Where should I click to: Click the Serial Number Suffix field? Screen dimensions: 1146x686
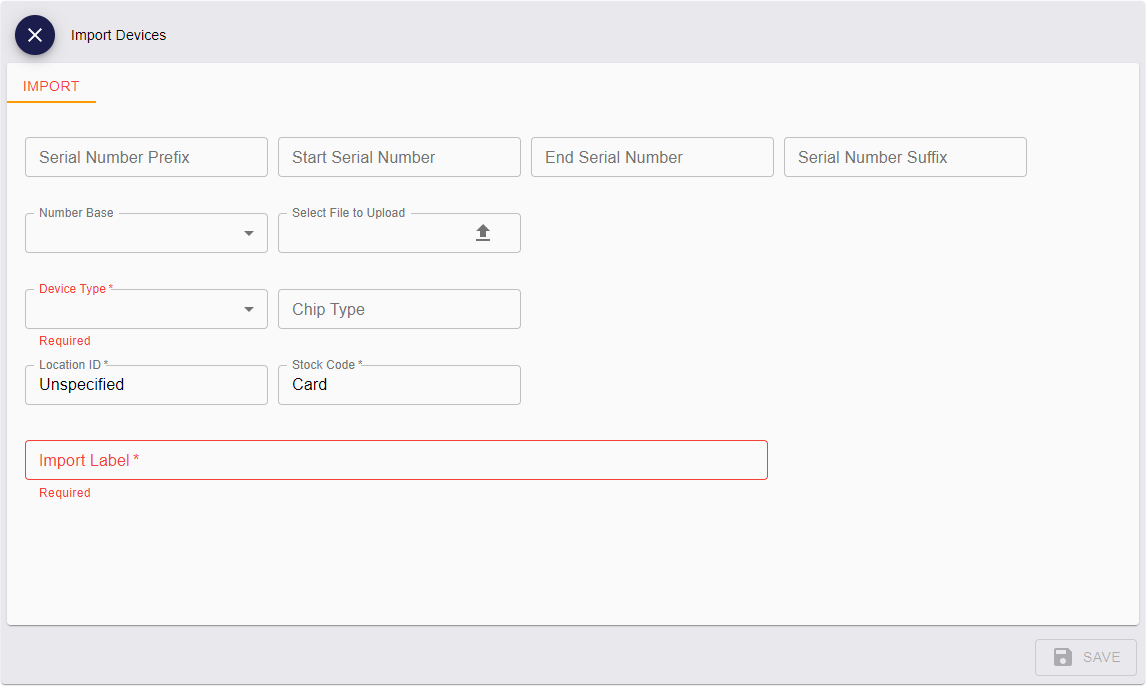905,157
